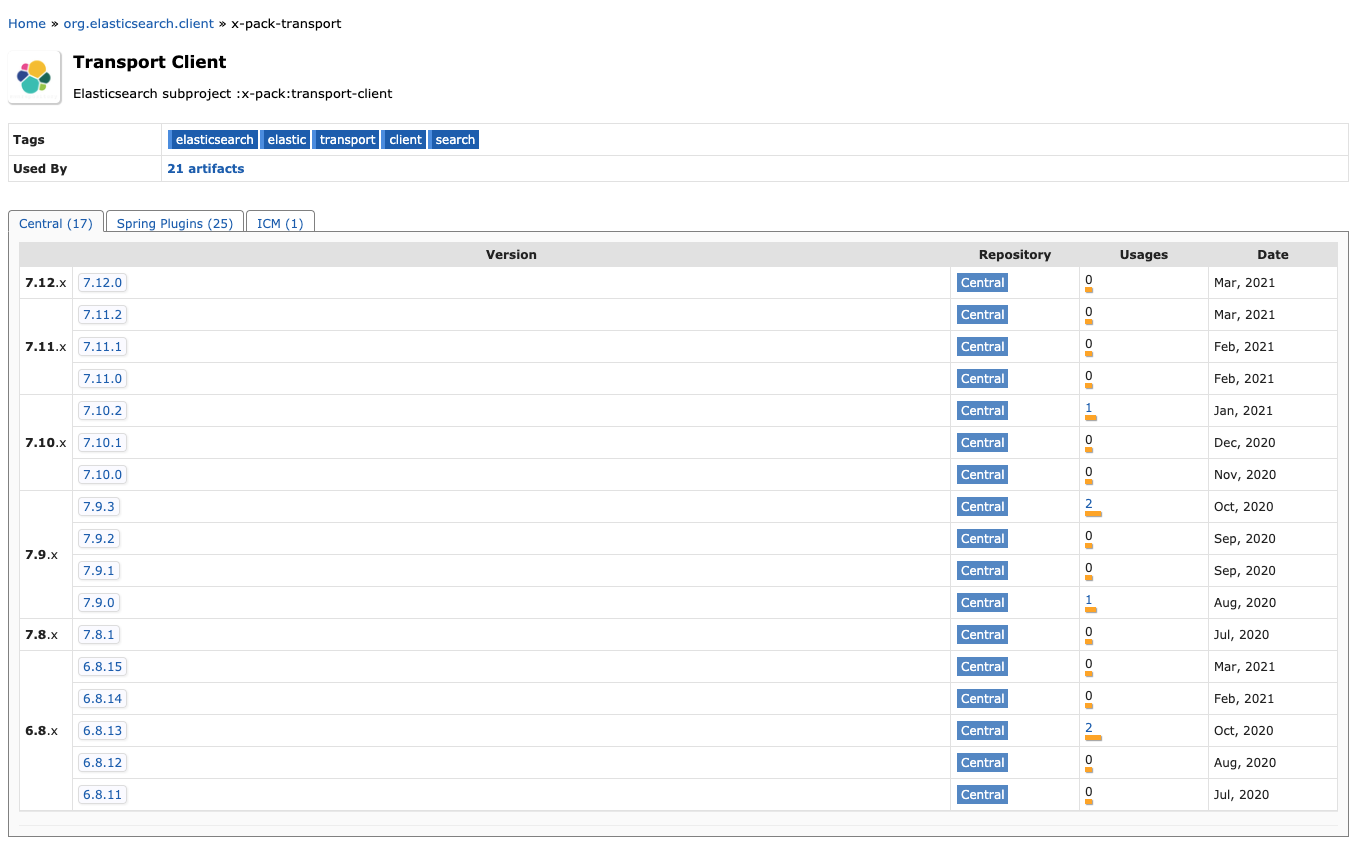Switch to the Spring Plugins (25) tab
Viewport: 1359px width, 844px height.
coord(175,223)
